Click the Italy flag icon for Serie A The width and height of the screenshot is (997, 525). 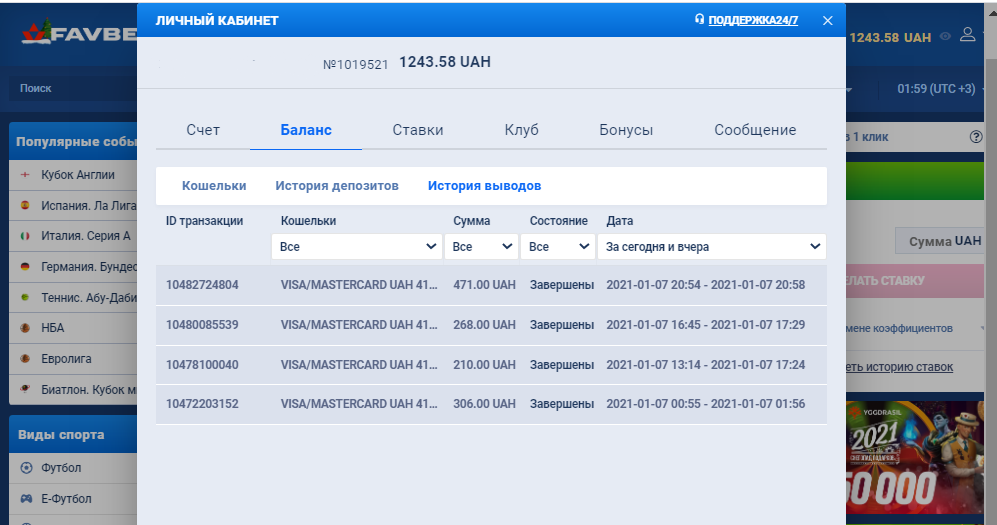pos(24,236)
